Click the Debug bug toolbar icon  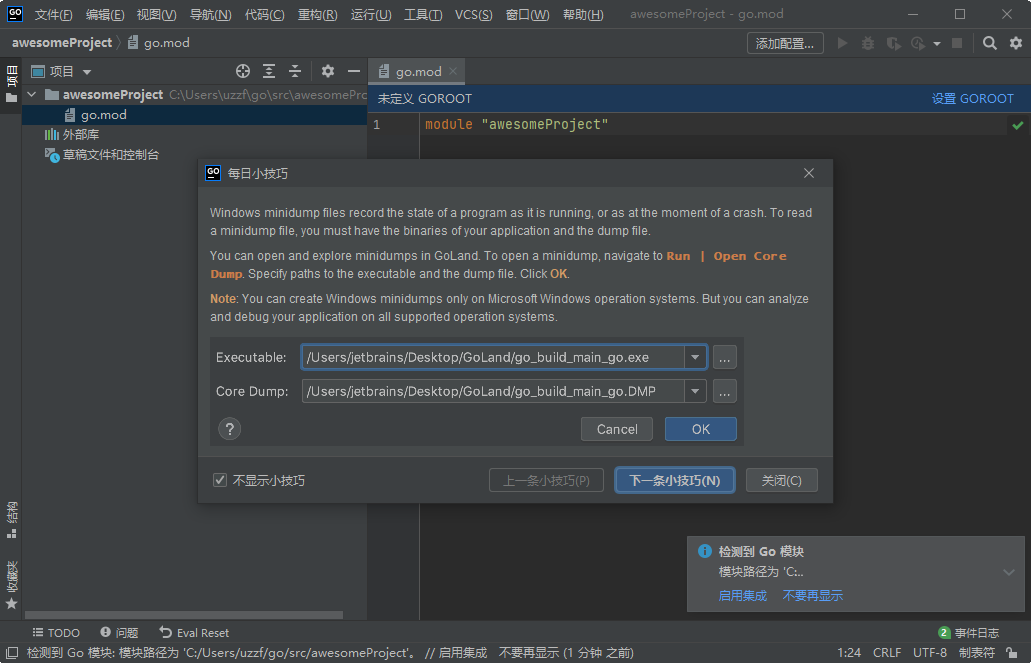coord(868,43)
